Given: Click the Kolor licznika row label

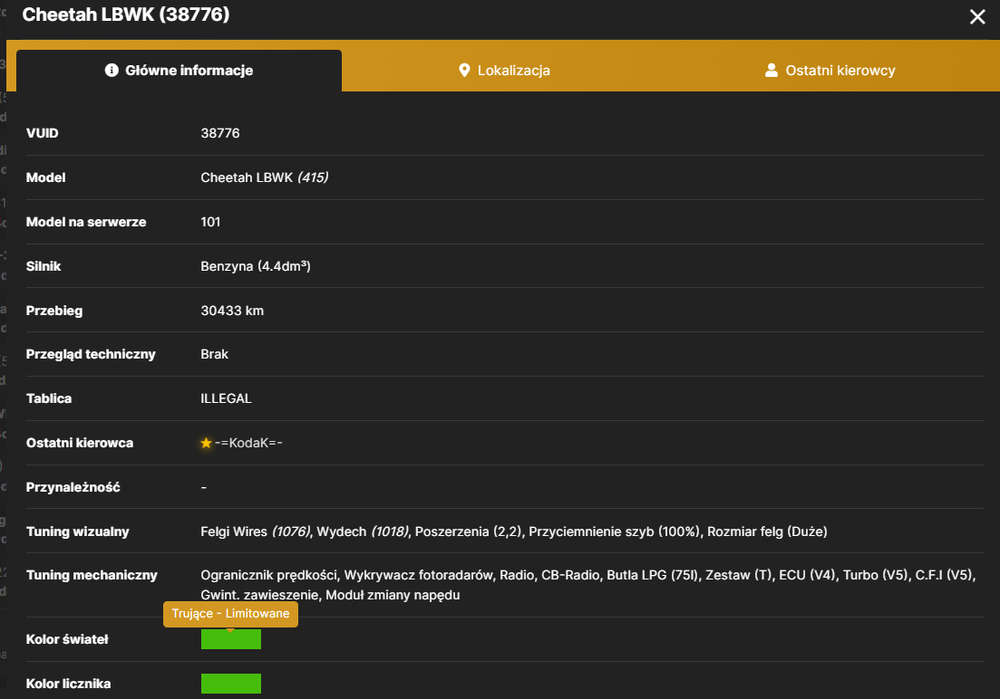Looking at the screenshot, I should pyautogui.click(x=68, y=684).
